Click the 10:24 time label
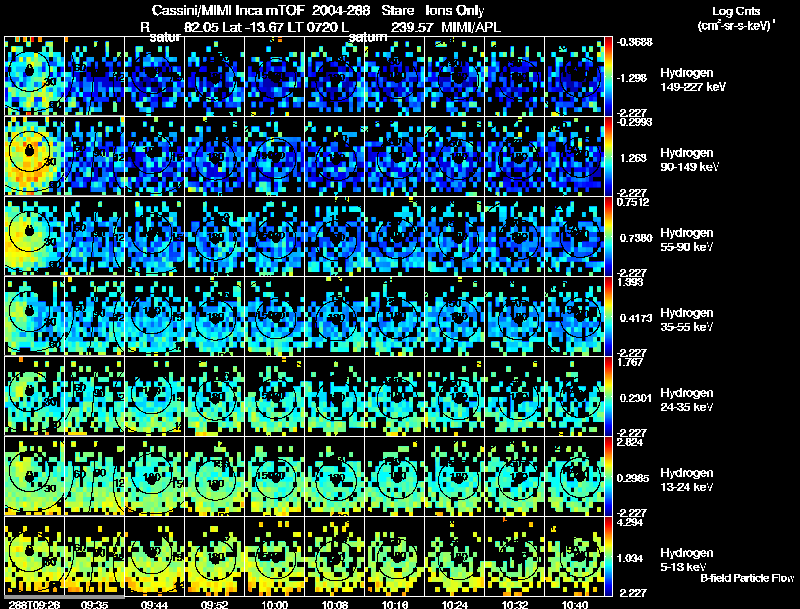800x609 pixels. 455,604
